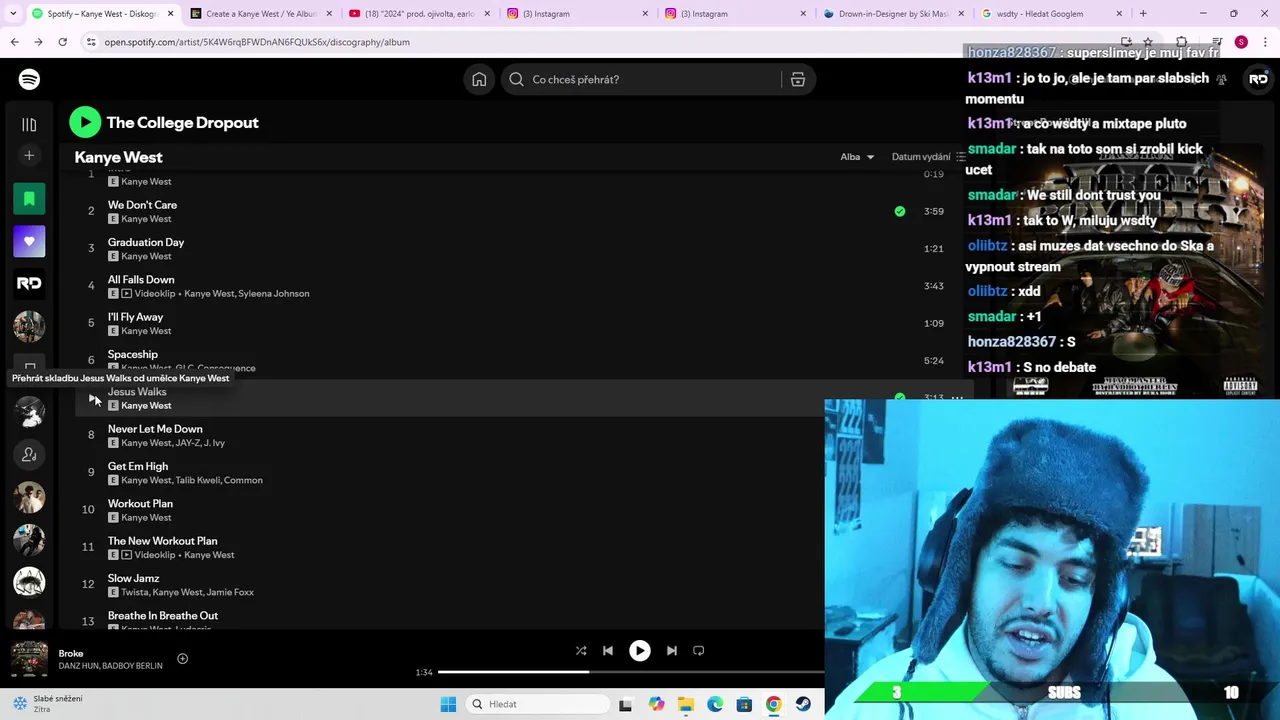Go forward in browser history
Screen dimensions: 1280x720
pyautogui.click(x=38, y=42)
